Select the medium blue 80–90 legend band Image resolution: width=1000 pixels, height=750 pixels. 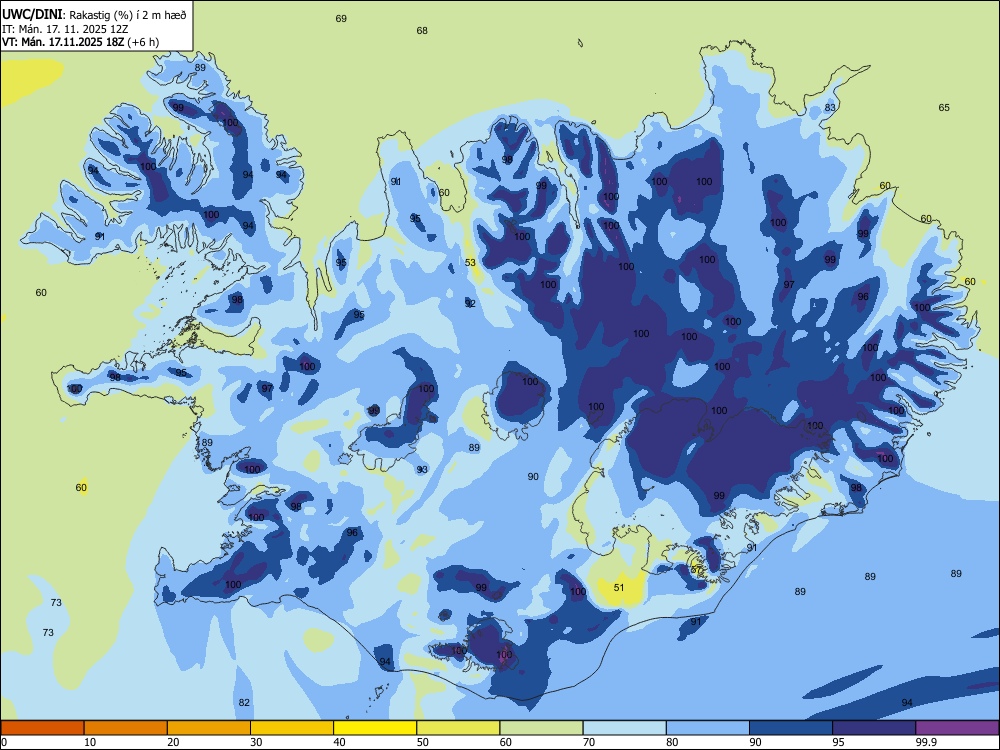[708, 728]
